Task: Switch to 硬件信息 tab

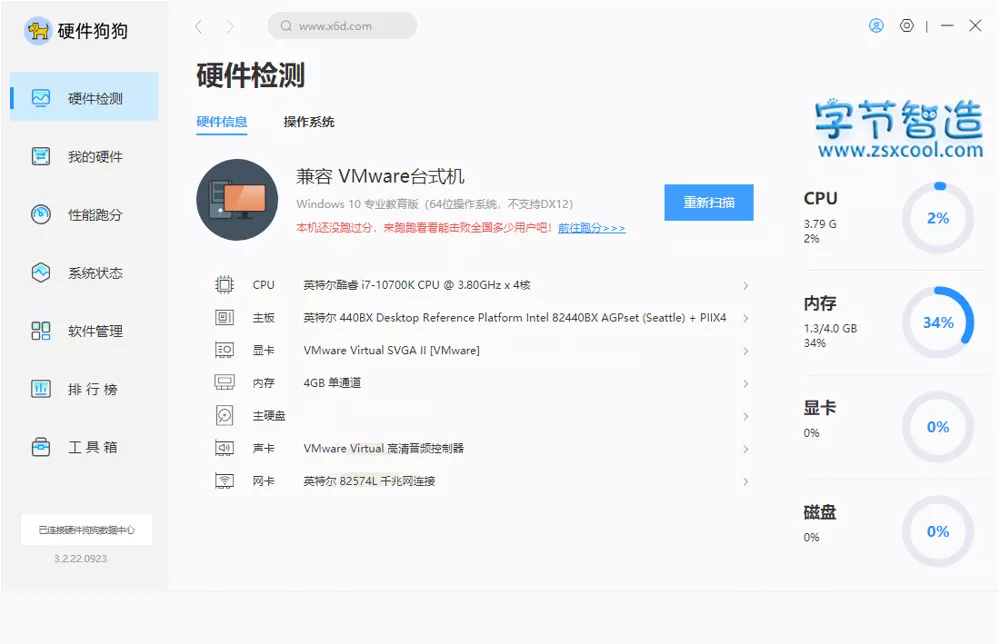Action: coord(221,122)
